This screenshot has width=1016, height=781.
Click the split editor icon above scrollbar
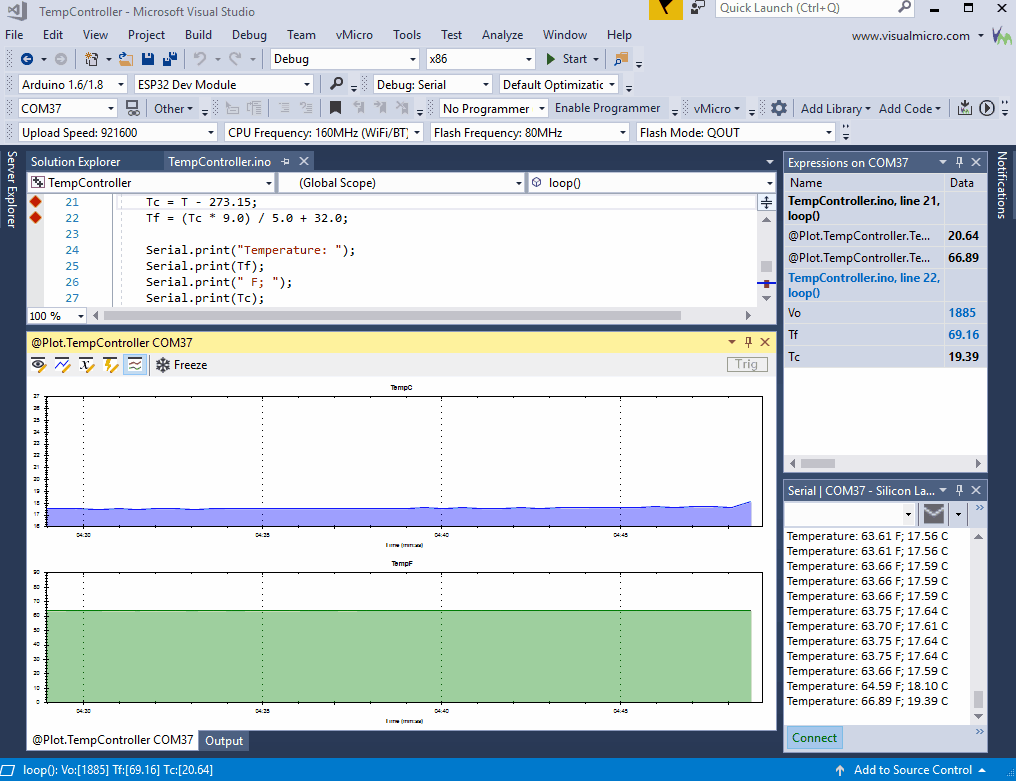click(766, 203)
